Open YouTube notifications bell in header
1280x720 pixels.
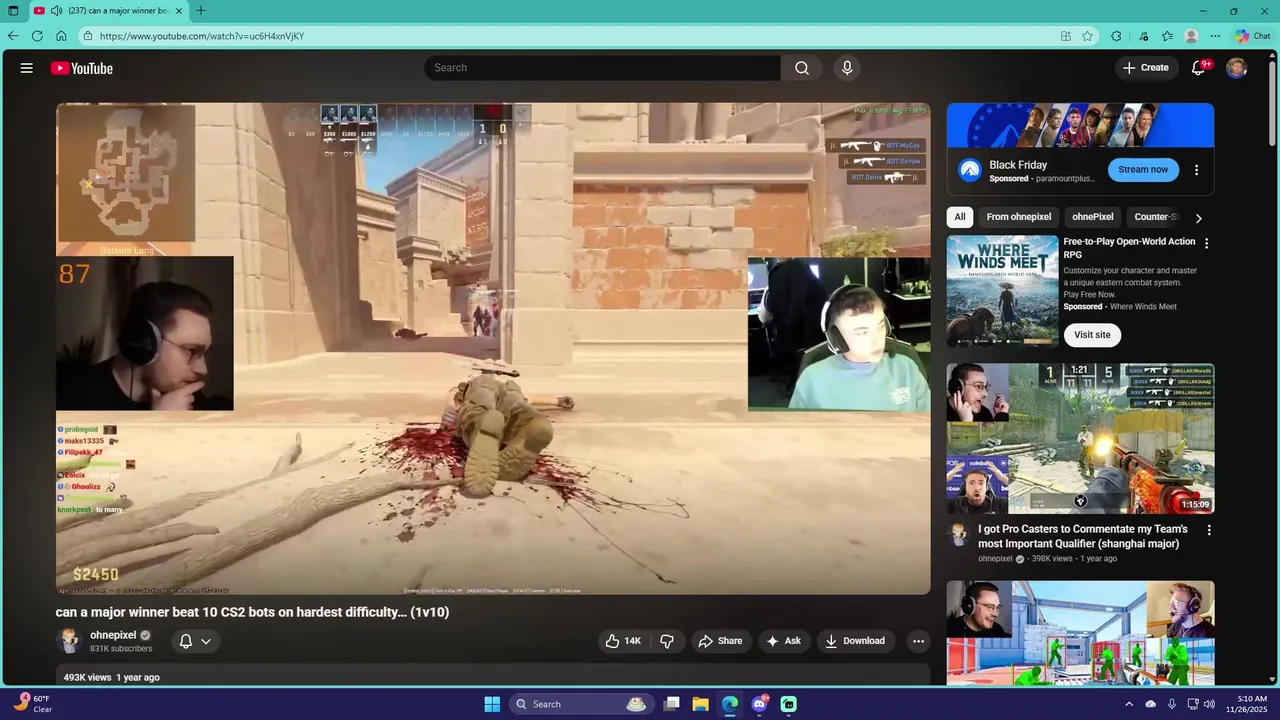point(1198,68)
